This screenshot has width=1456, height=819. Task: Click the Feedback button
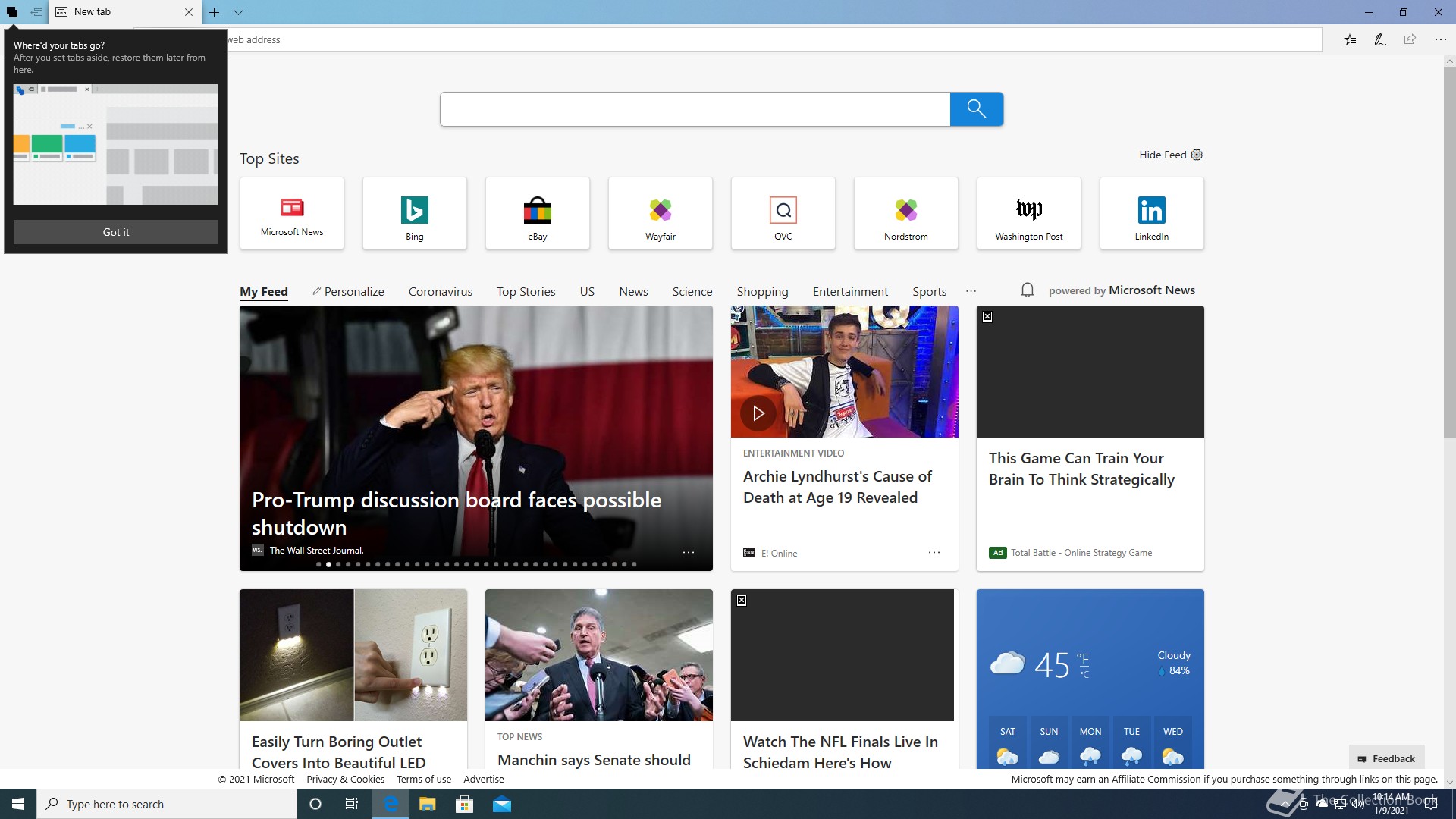click(1387, 758)
